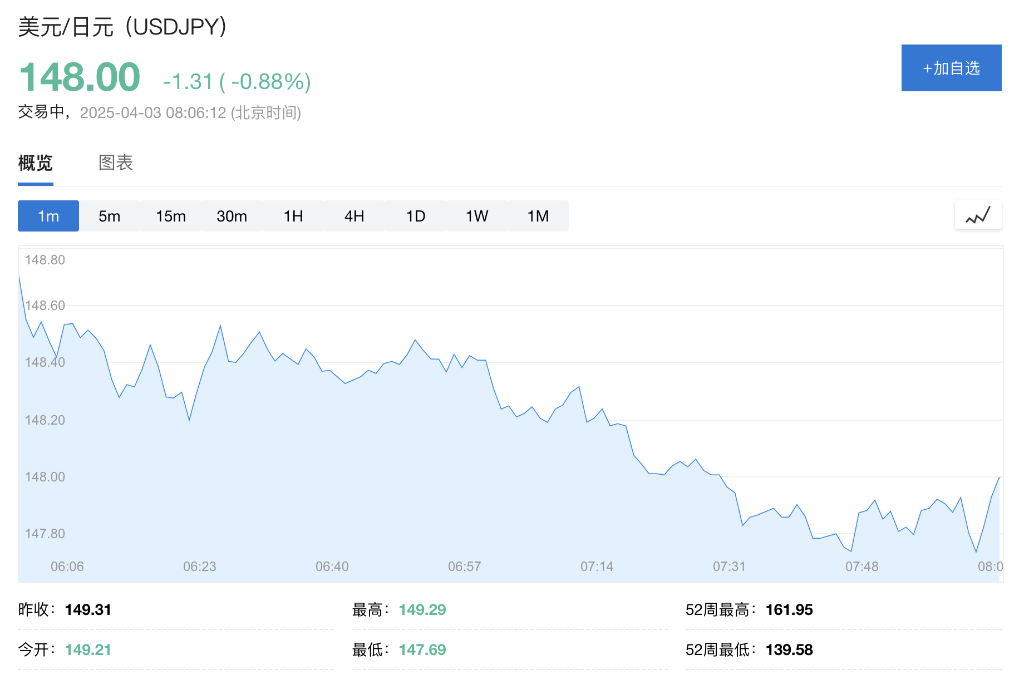Click the 美元/日元 (USDJPY) title
1024x678 pixels.
pyautogui.click(x=123, y=27)
